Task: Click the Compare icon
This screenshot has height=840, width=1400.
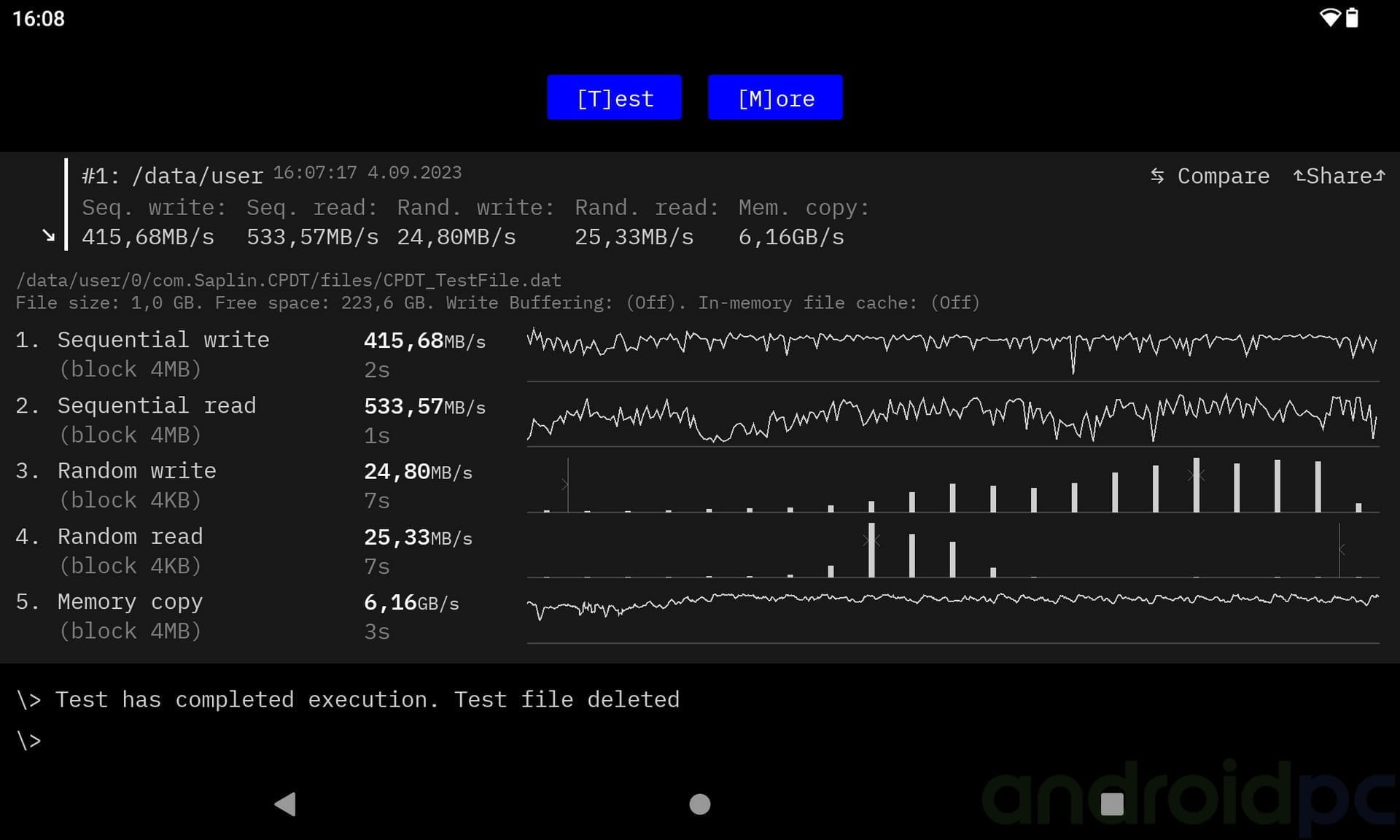Action: coord(1158,175)
